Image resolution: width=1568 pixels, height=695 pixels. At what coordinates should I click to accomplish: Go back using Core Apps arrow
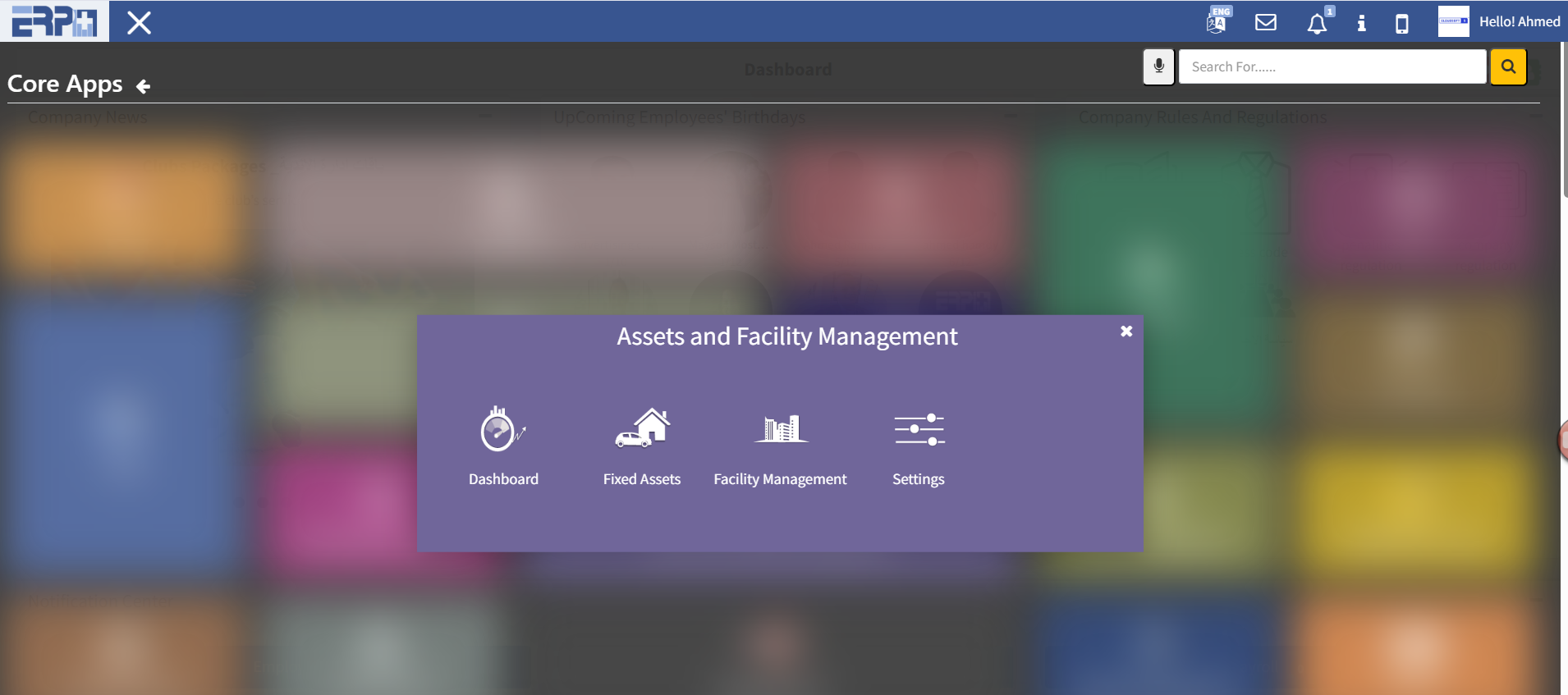click(144, 86)
